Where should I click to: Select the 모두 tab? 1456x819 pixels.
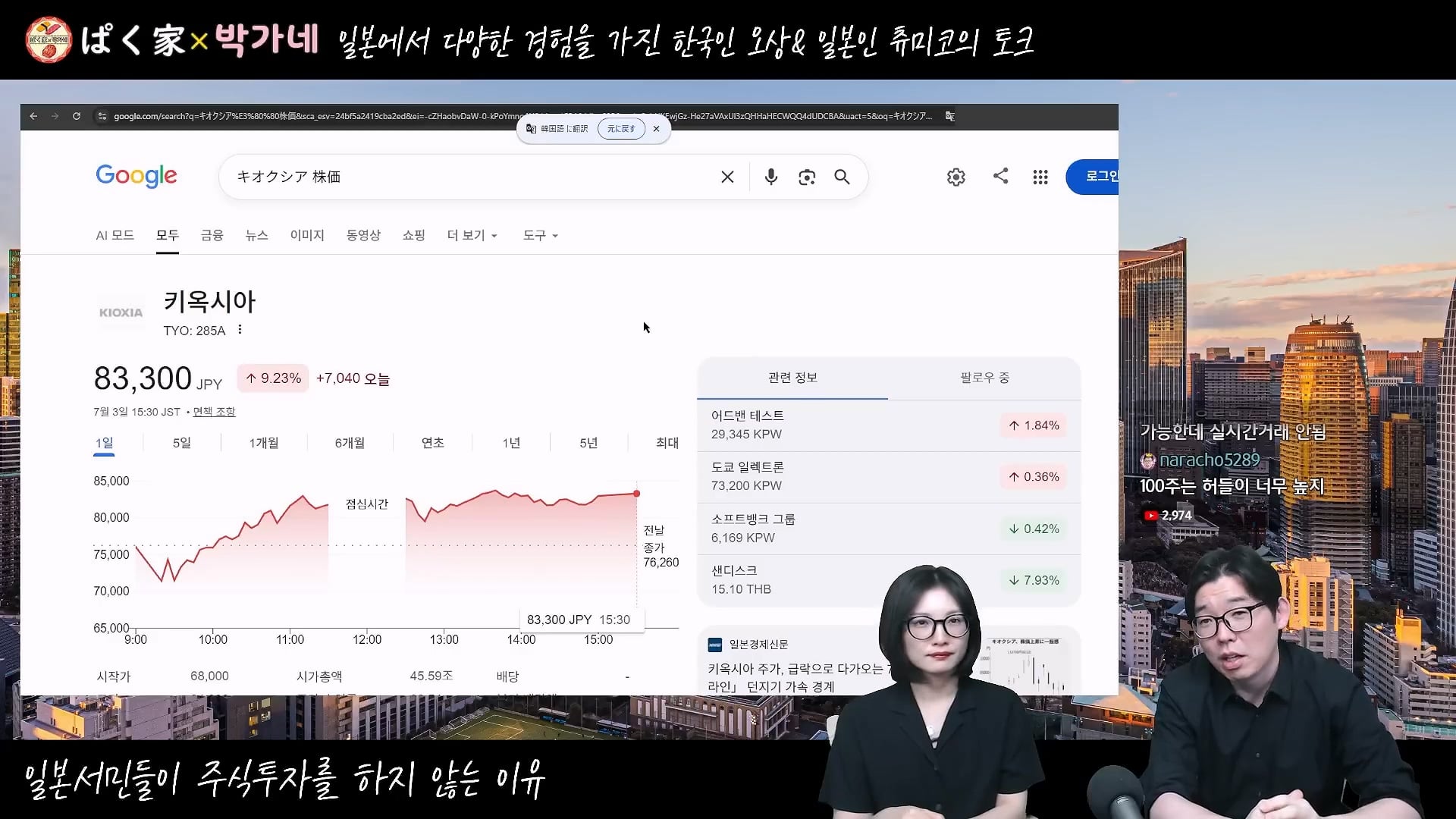tap(168, 235)
